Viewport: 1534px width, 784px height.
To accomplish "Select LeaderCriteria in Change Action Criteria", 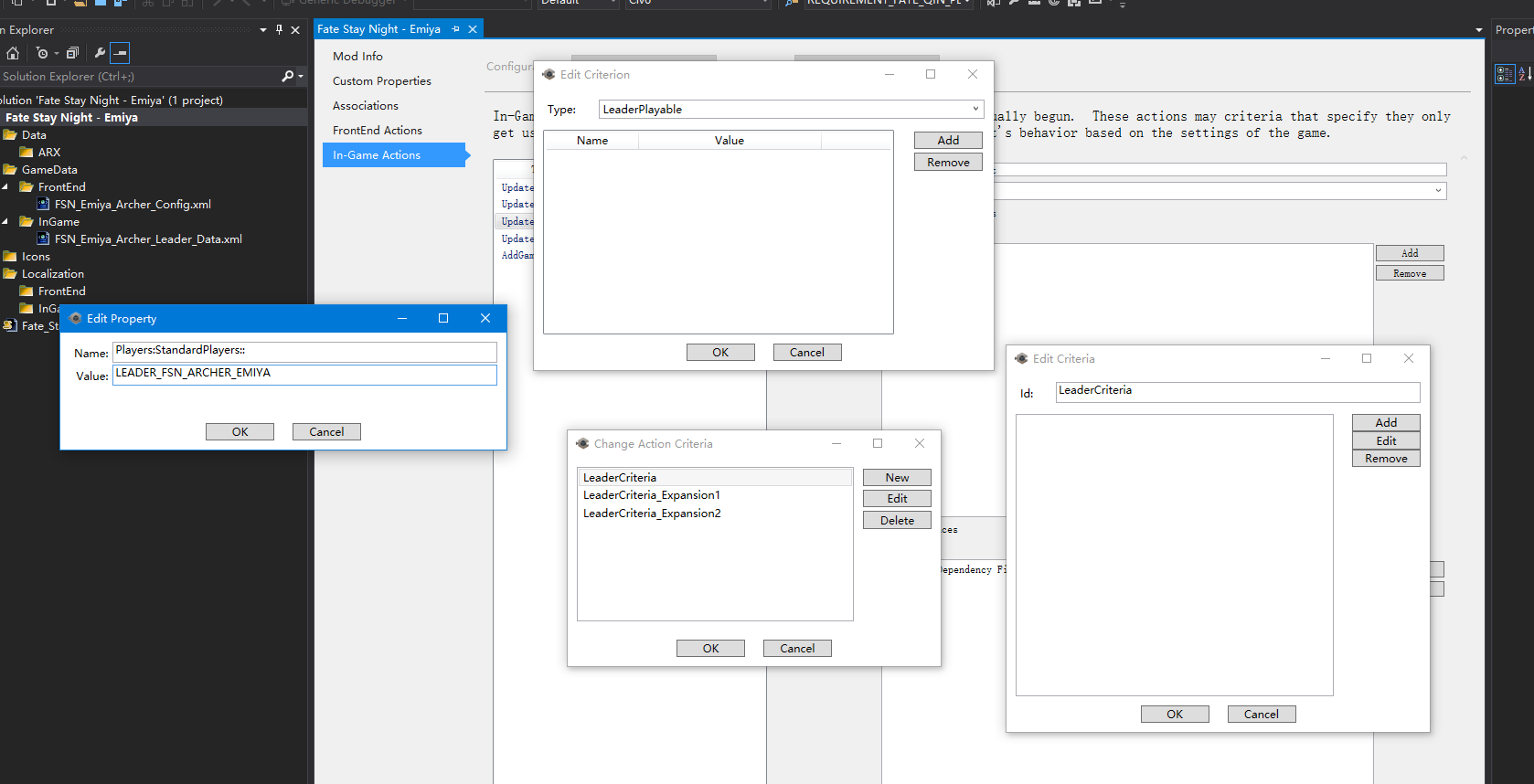I will [715, 478].
